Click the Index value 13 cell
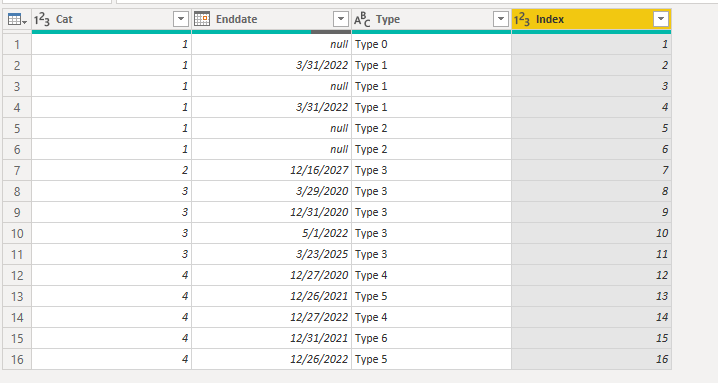 [x=592, y=296]
